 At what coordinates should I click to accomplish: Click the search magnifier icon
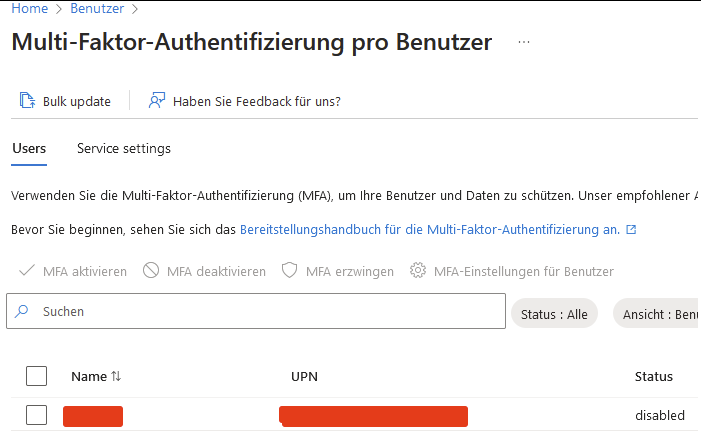[x=22, y=312]
